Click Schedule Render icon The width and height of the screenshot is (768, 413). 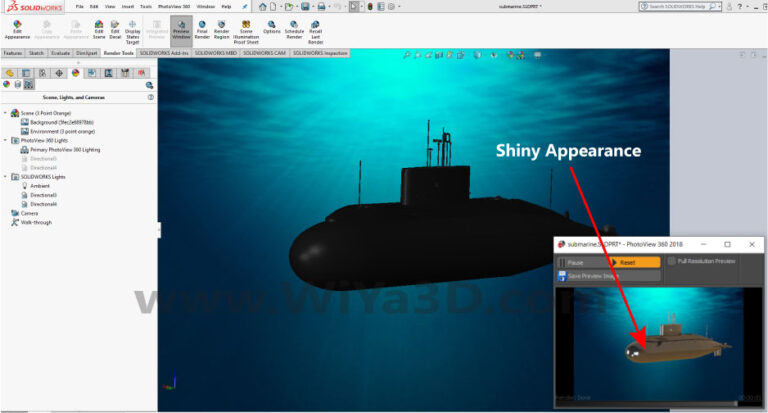pyautogui.click(x=294, y=29)
